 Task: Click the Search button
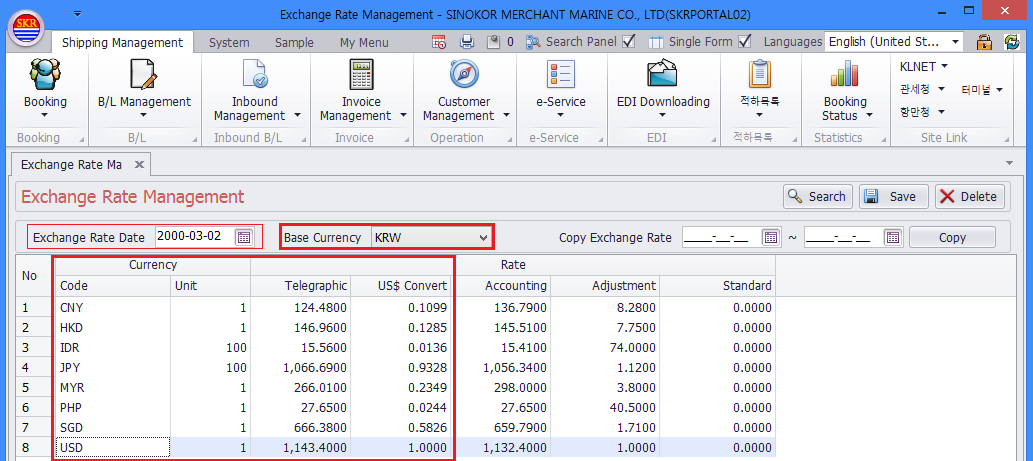pyautogui.click(x=818, y=196)
